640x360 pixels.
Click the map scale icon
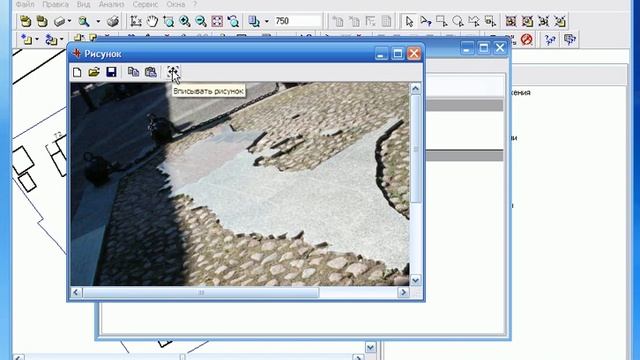254,21
